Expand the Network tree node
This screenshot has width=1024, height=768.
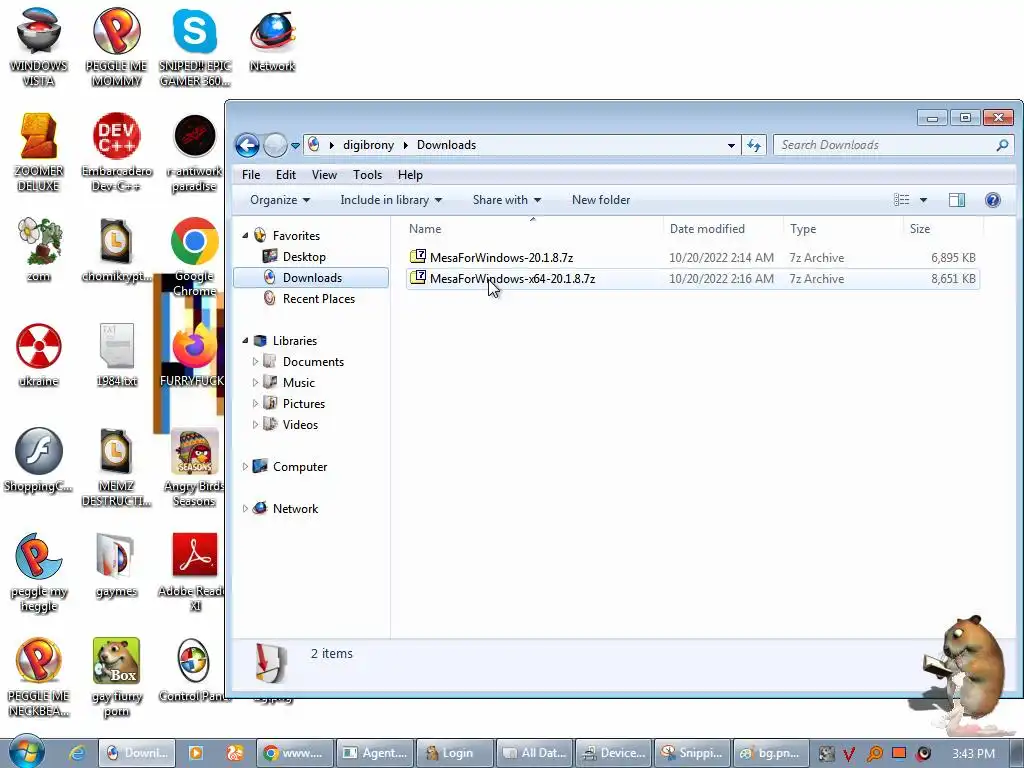(245, 508)
